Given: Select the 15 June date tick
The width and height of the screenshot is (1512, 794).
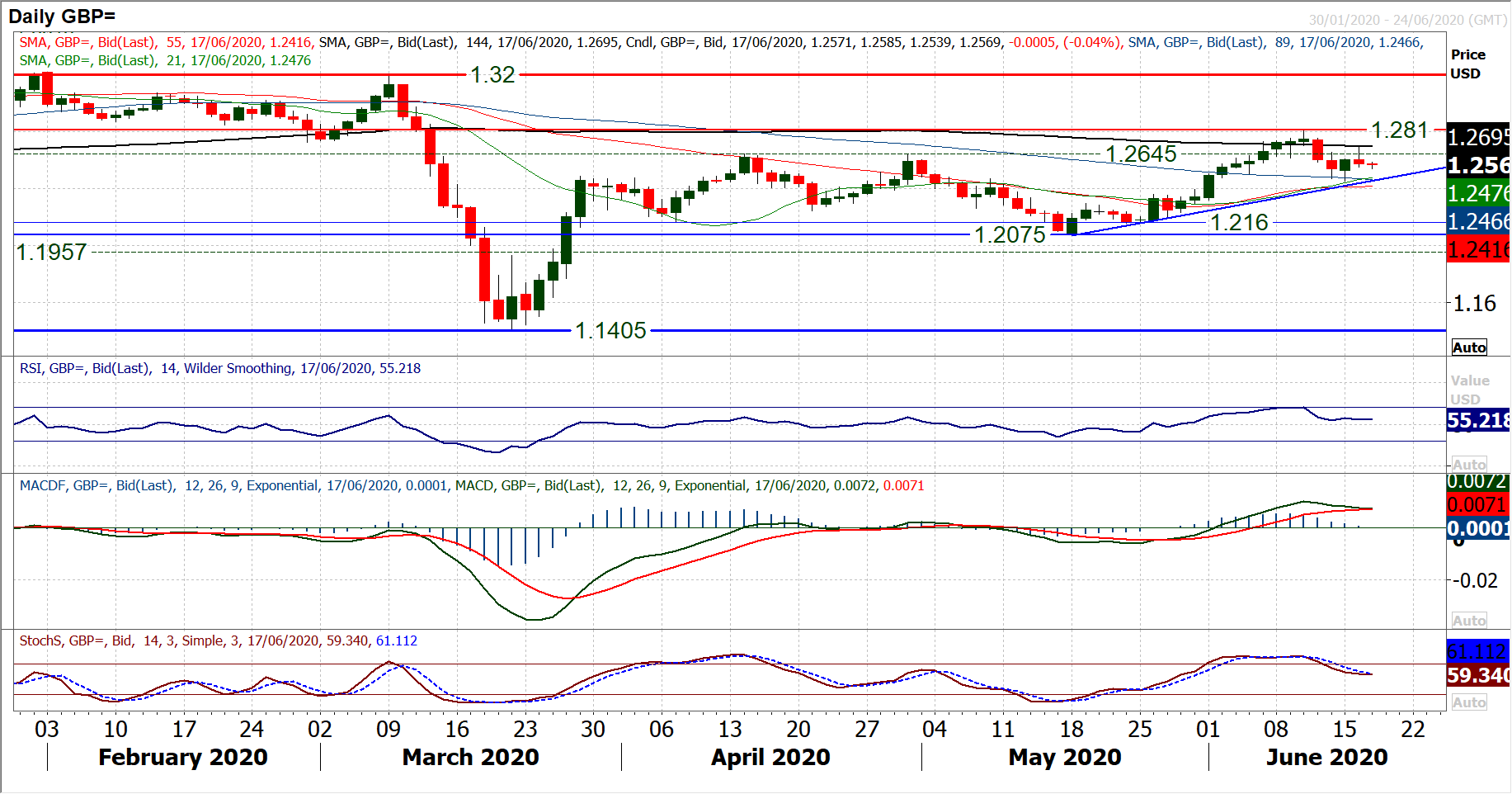Looking at the screenshot, I should pyautogui.click(x=1345, y=729).
